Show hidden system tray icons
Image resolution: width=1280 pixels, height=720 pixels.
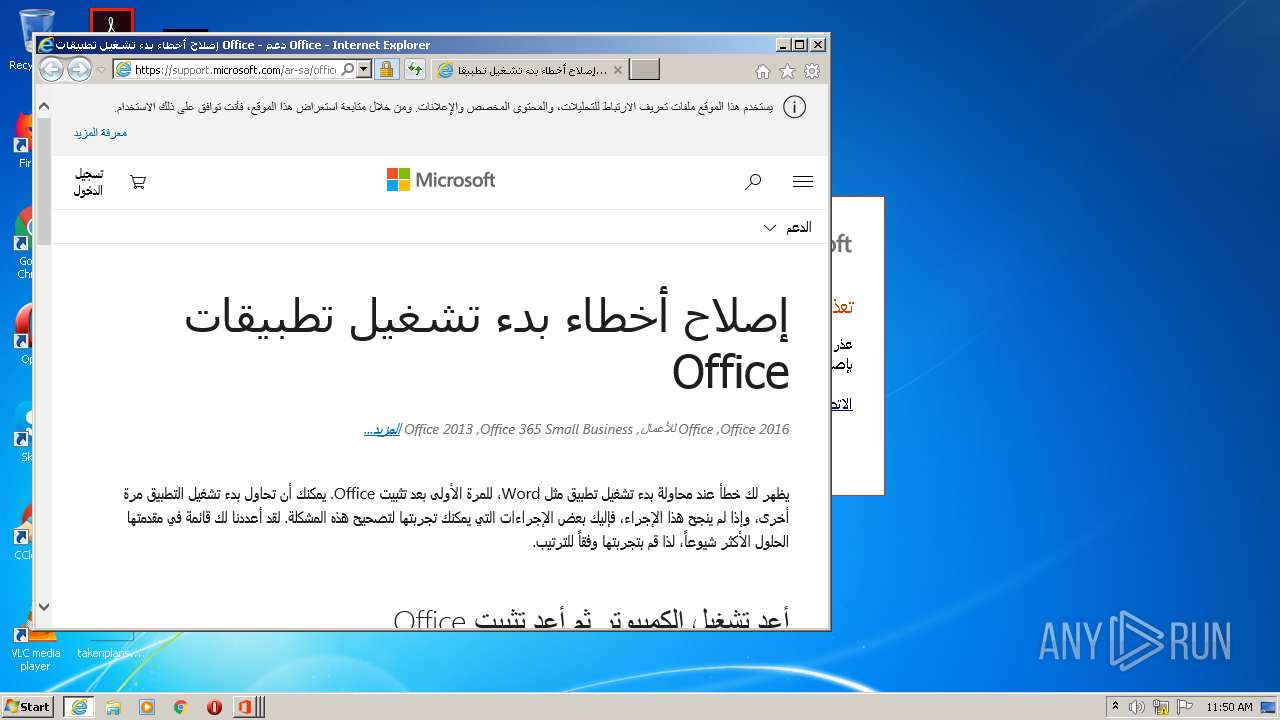click(1115, 707)
